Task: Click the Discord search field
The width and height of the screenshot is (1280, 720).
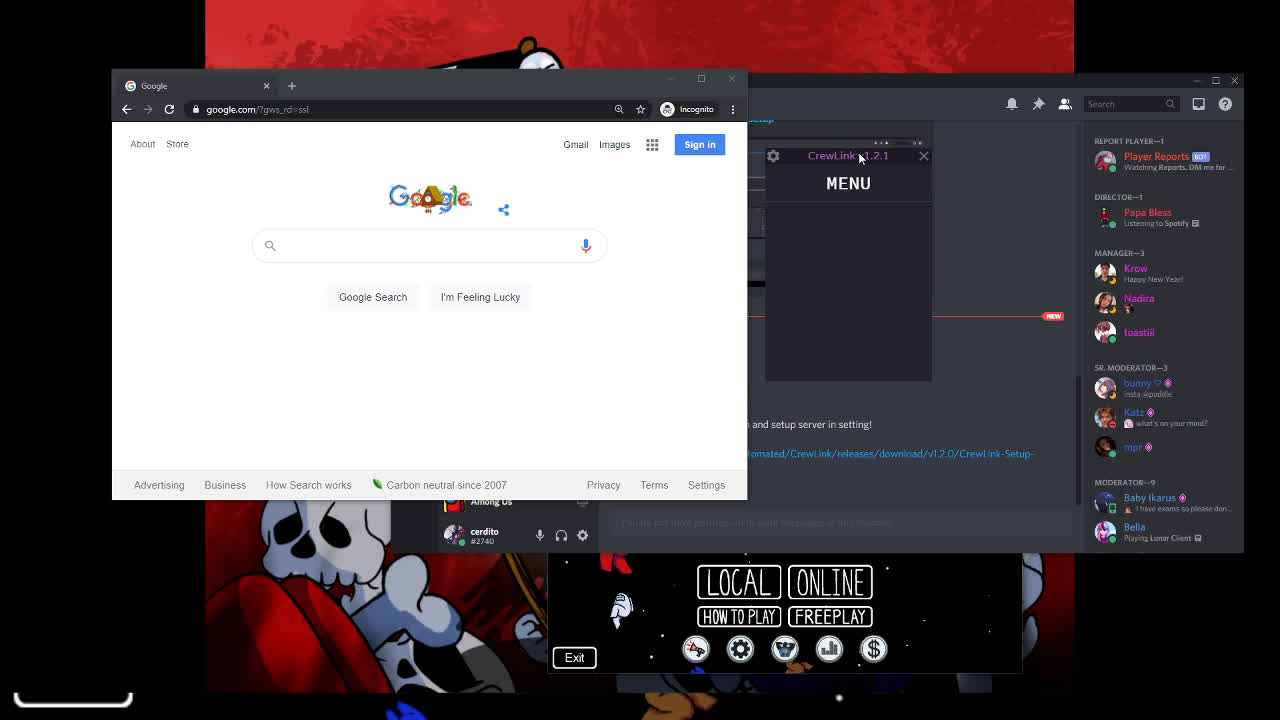Action: click(x=1133, y=104)
